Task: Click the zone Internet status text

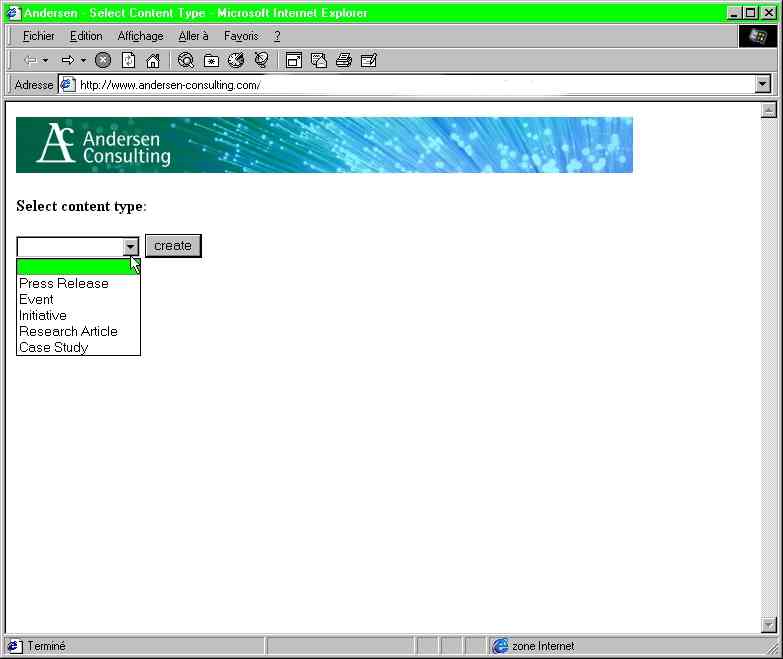Action: point(543,646)
